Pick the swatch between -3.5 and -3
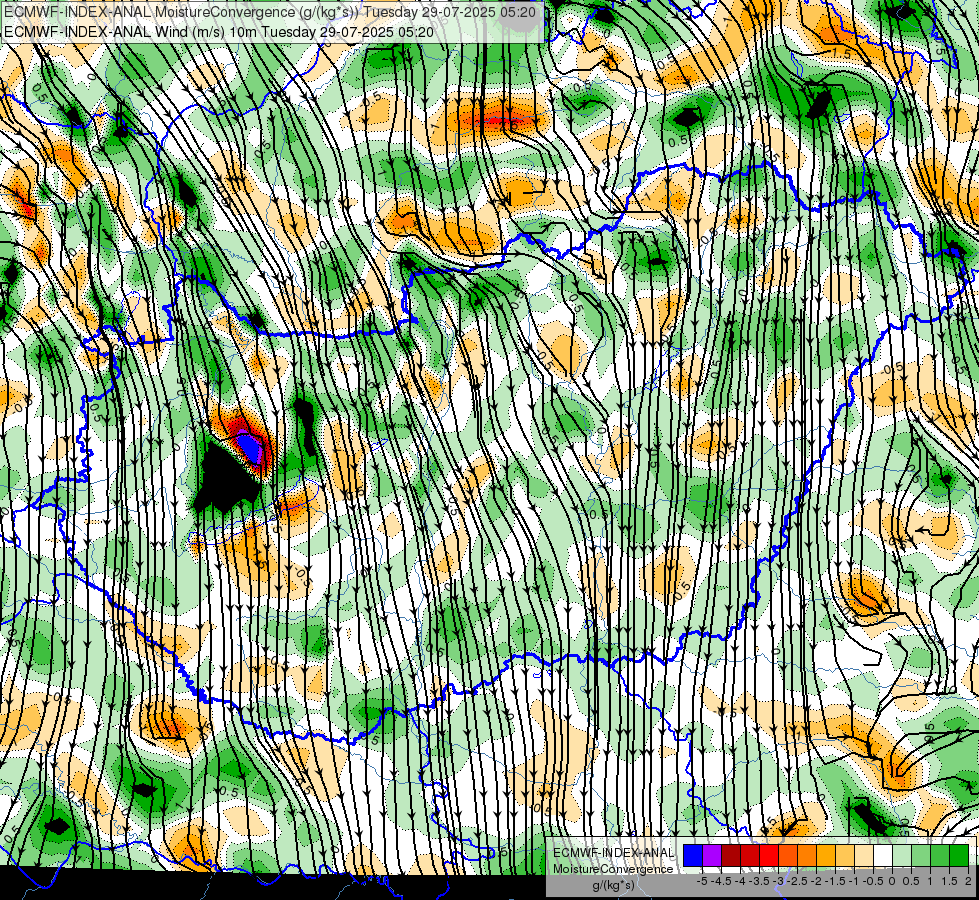 [769, 855]
